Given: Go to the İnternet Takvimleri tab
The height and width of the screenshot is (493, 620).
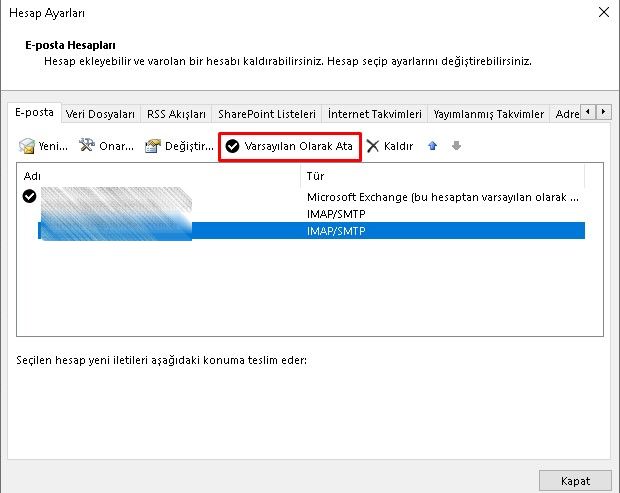Looking at the screenshot, I should [x=375, y=114].
